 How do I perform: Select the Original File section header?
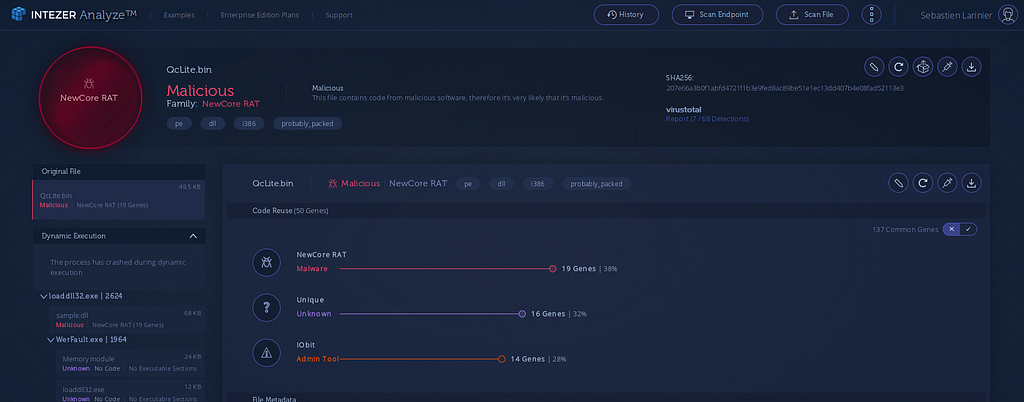pyautogui.click(x=119, y=171)
